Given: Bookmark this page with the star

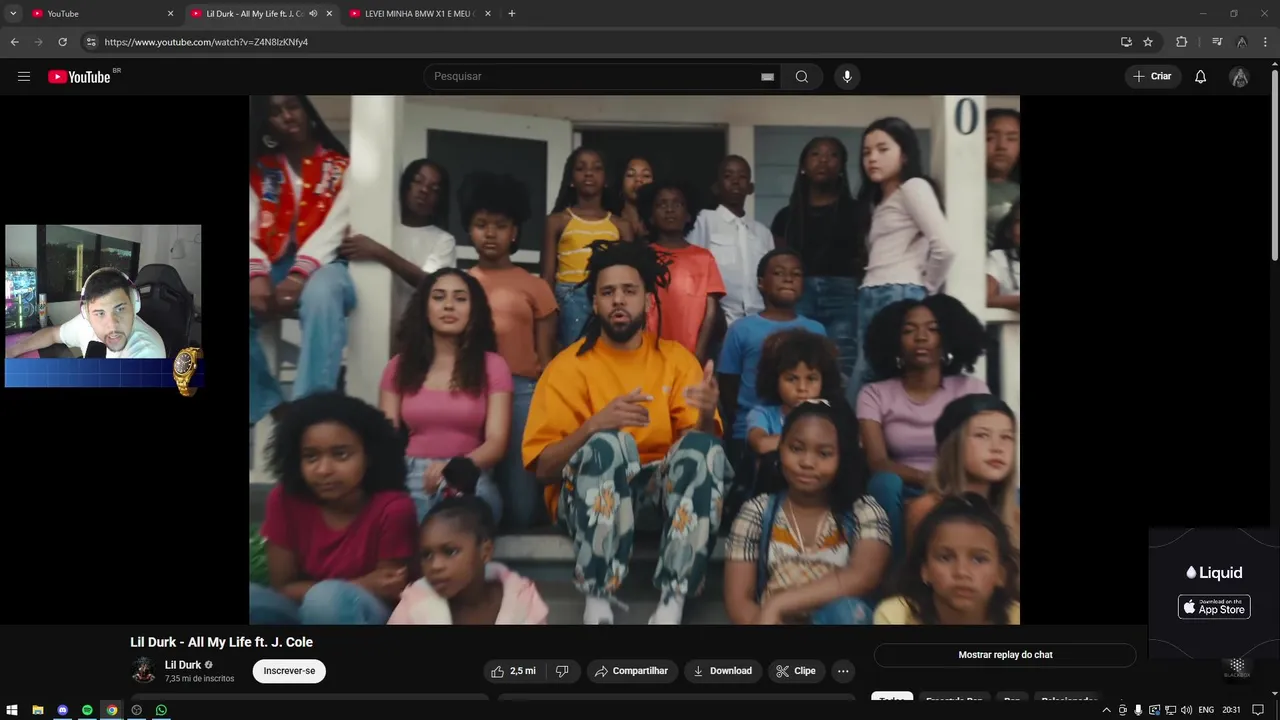Looking at the screenshot, I should [1148, 42].
